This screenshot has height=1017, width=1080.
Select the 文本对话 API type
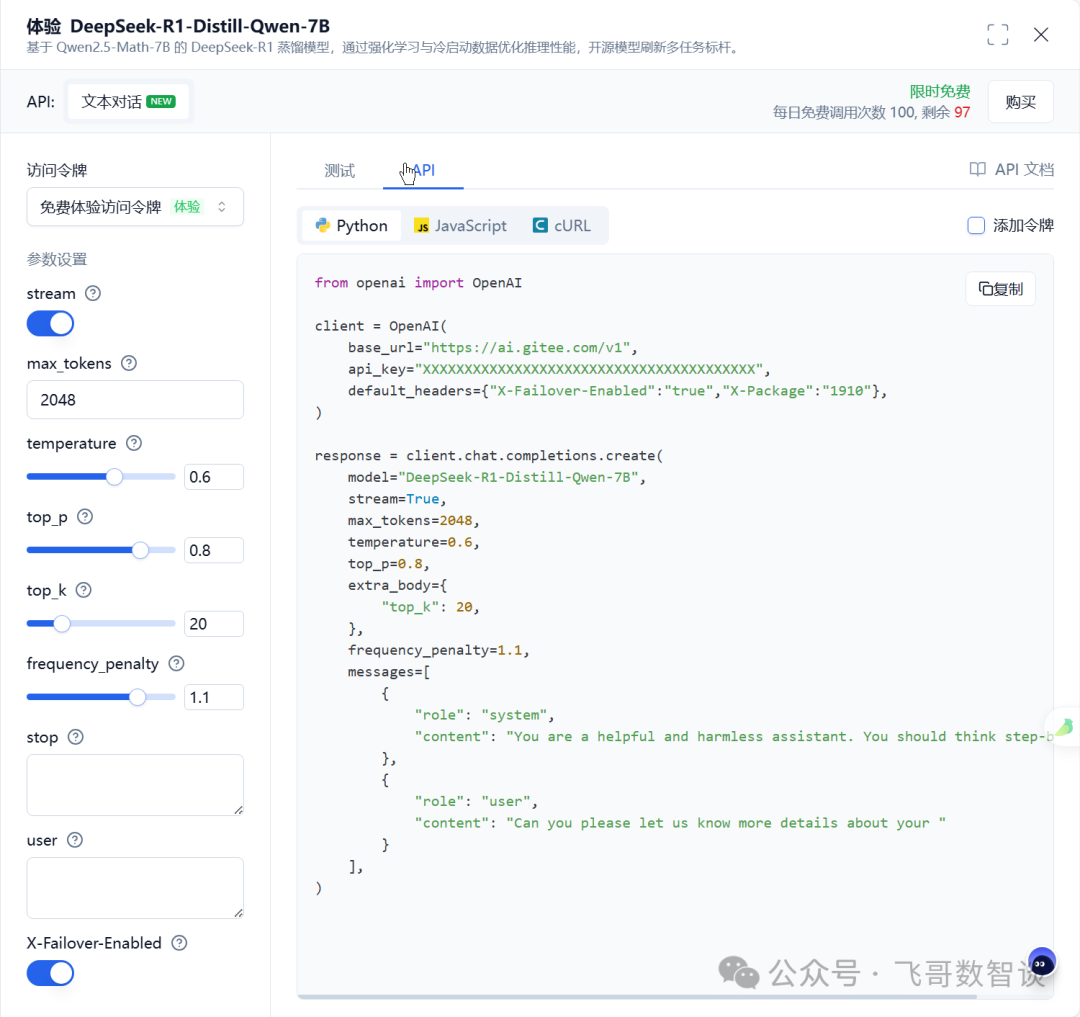[128, 101]
